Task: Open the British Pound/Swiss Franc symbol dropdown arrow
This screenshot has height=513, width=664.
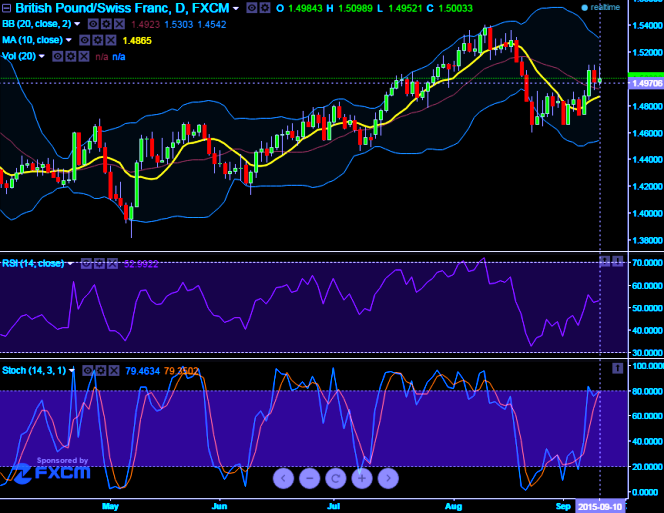Action: pyautogui.click(x=236, y=8)
